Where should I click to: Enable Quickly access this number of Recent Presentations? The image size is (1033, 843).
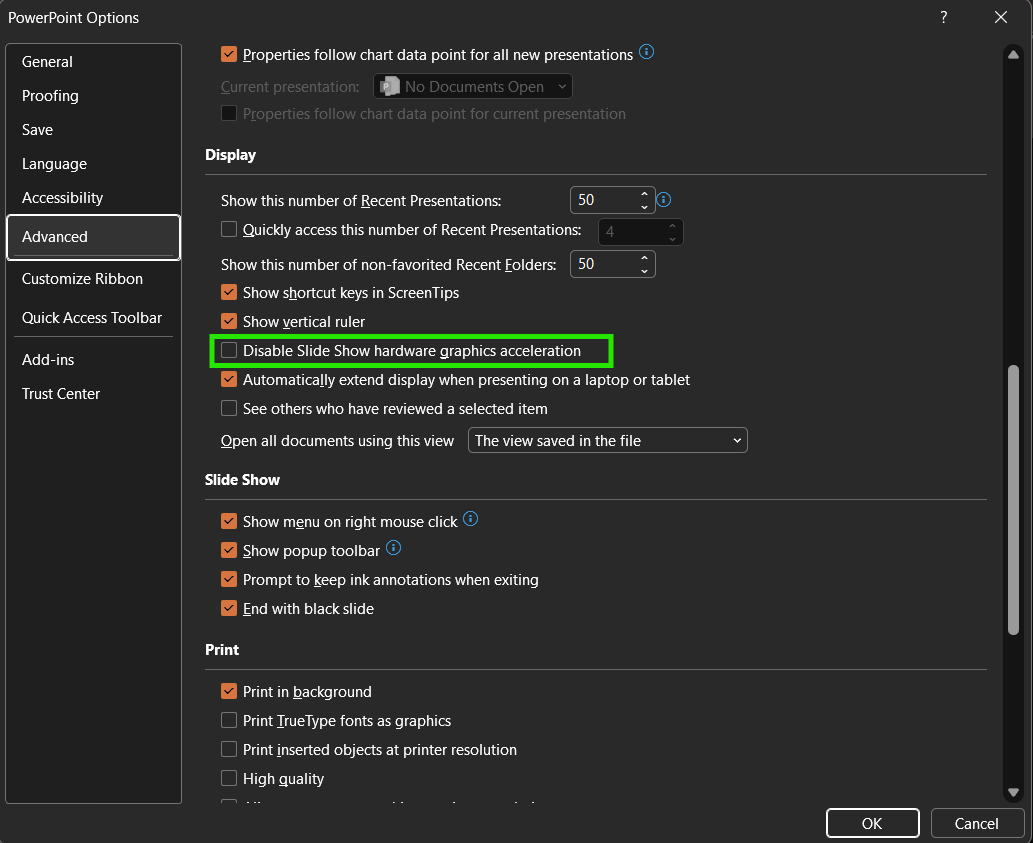pos(229,229)
